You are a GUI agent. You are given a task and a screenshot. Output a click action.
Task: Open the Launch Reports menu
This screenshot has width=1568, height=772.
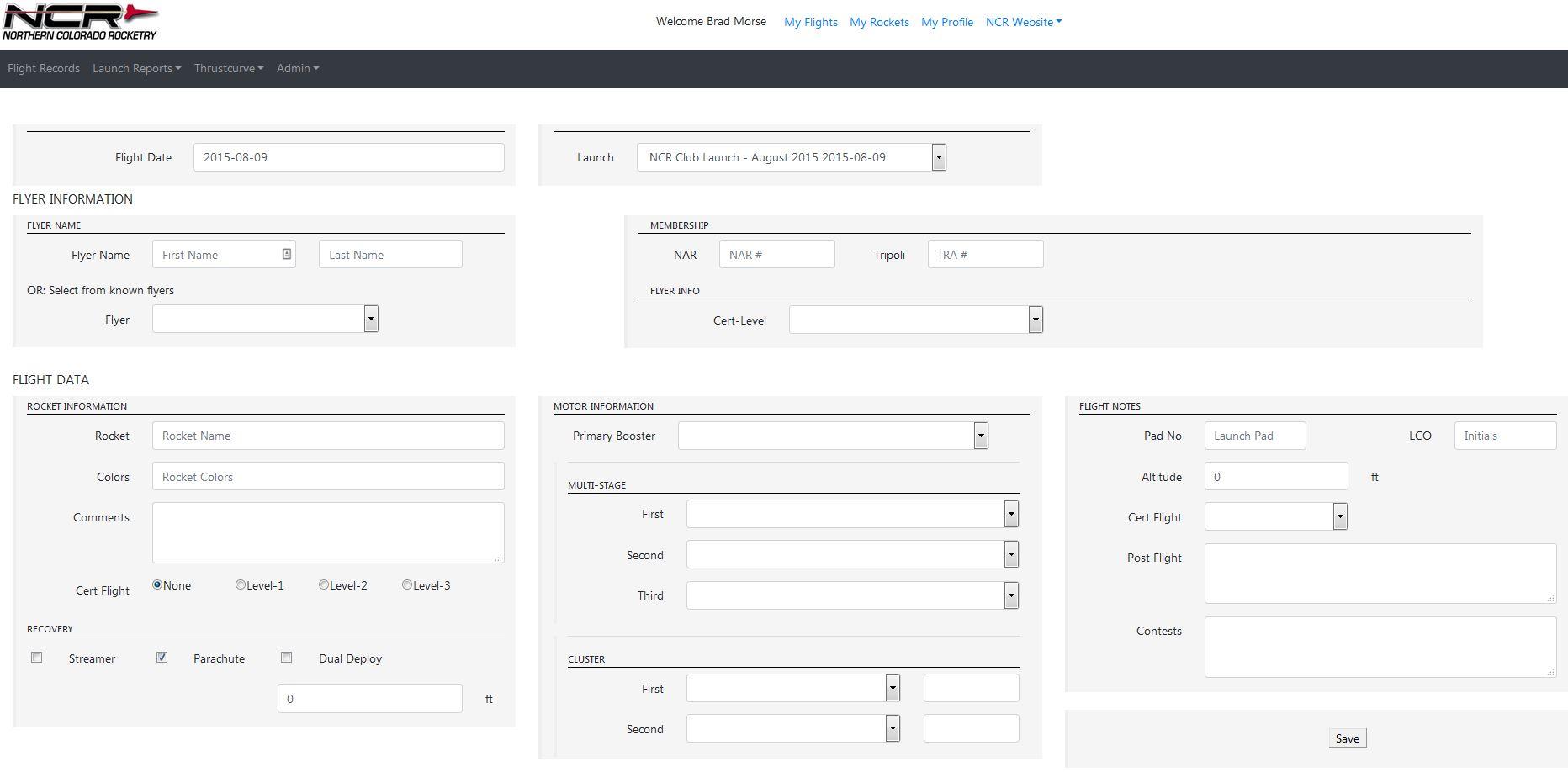coord(136,68)
